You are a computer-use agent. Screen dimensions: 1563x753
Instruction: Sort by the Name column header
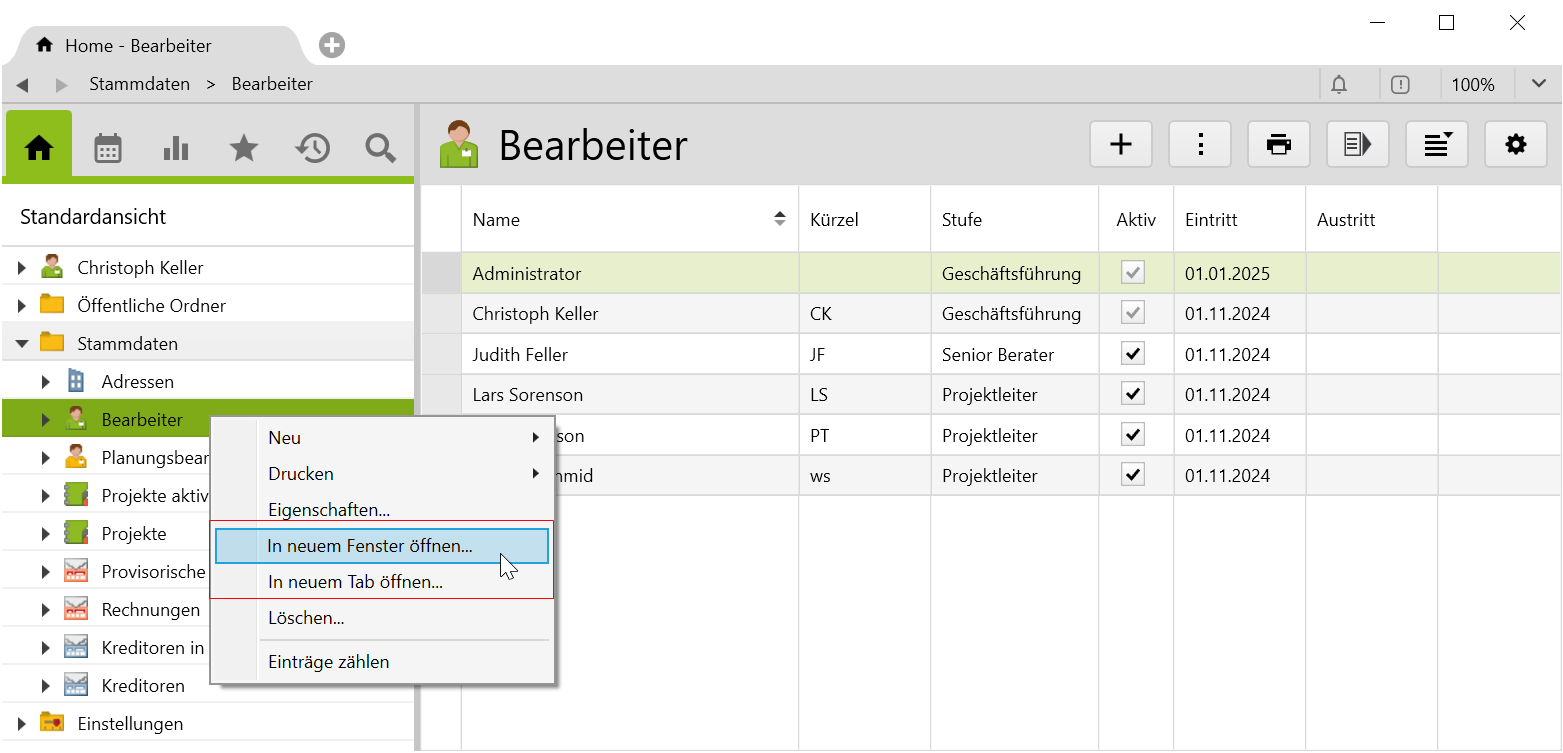[x=497, y=220]
